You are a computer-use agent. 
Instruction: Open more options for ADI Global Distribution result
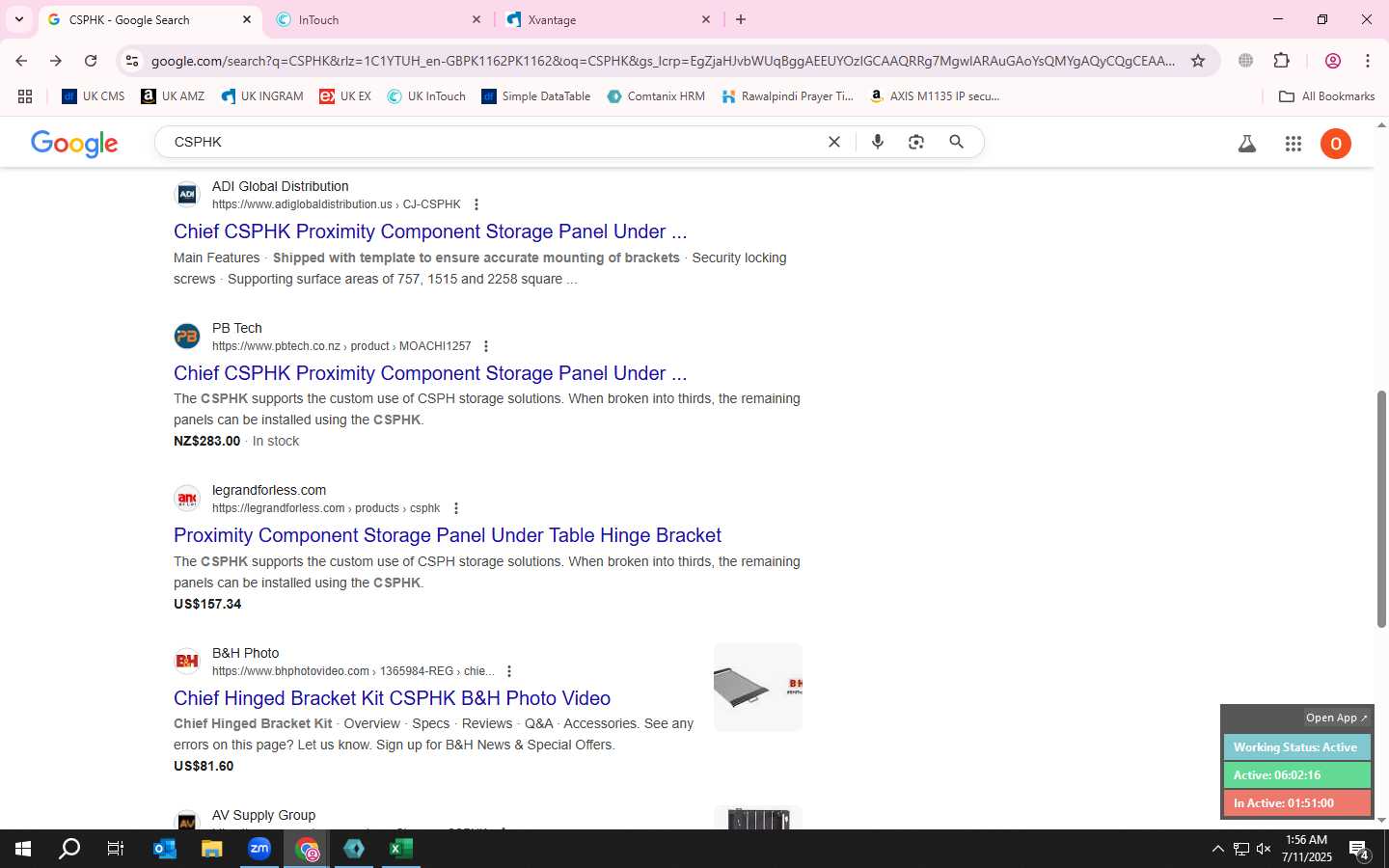(476, 204)
